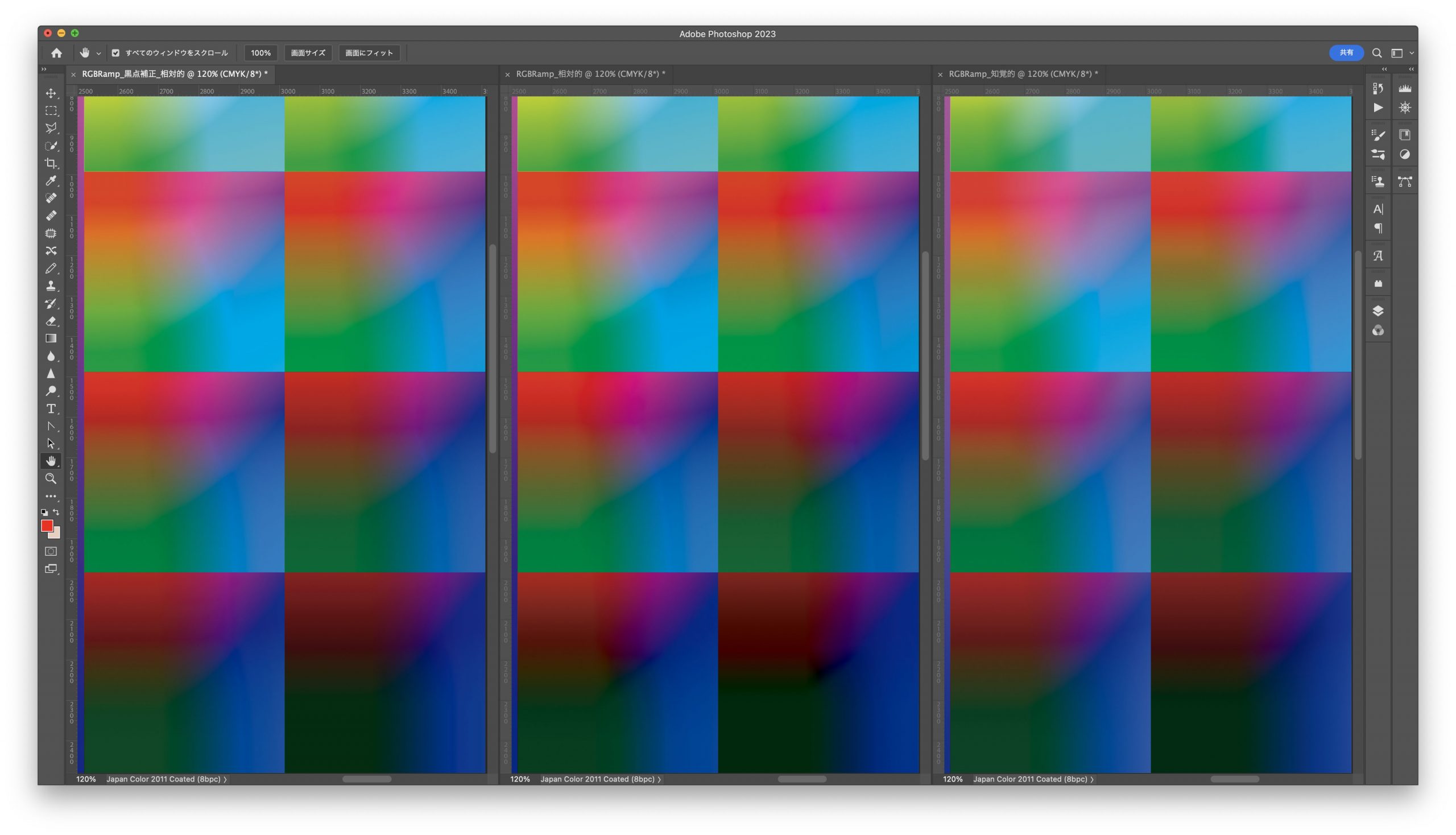Open the Clone Source stamp panel icon

(x=1378, y=182)
